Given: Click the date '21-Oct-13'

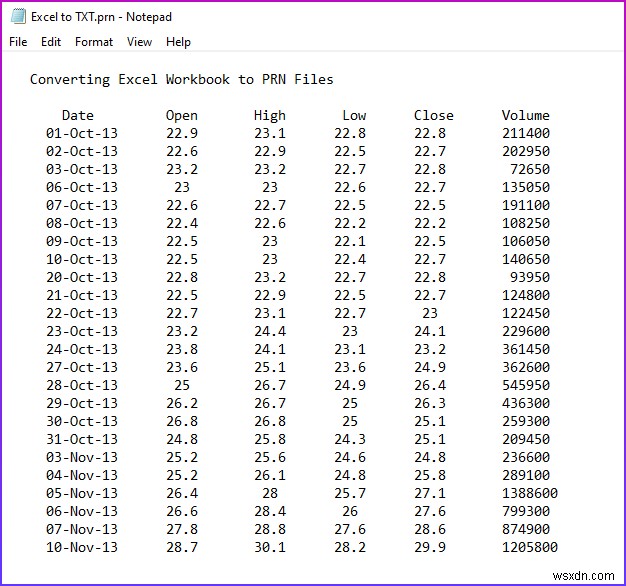Looking at the screenshot, I should 82,295.
